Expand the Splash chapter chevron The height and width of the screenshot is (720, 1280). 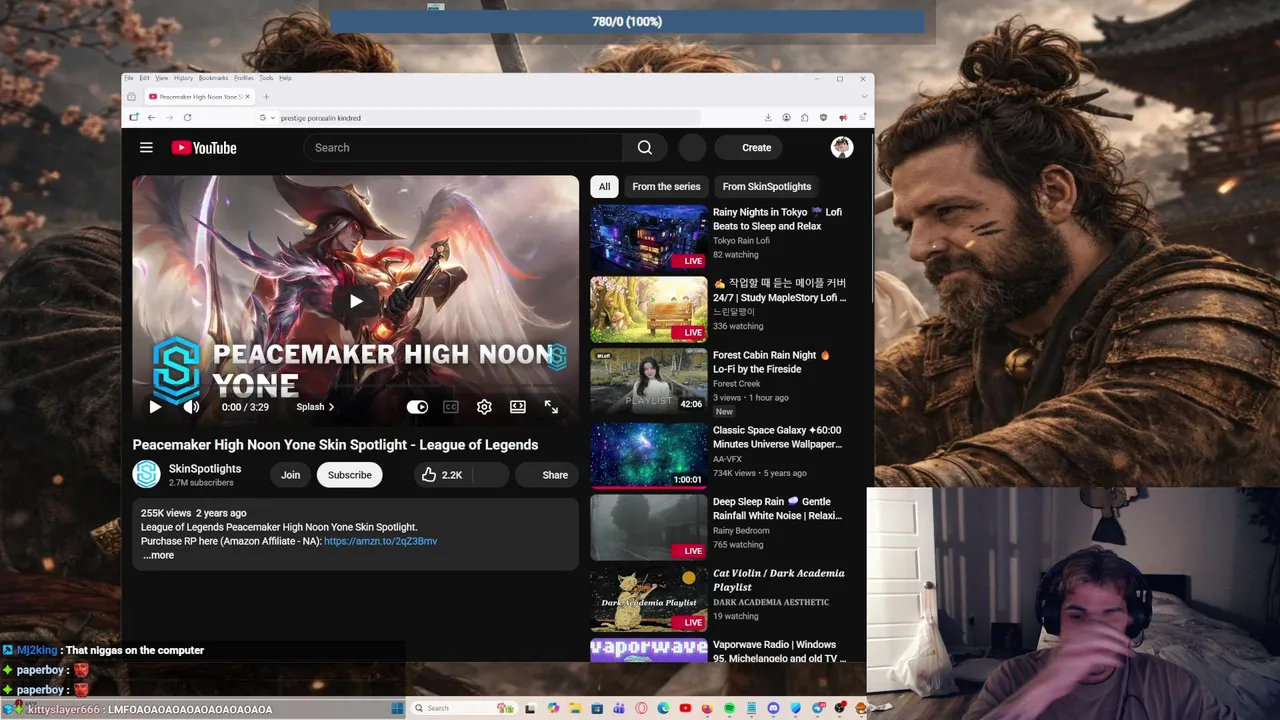[331, 407]
